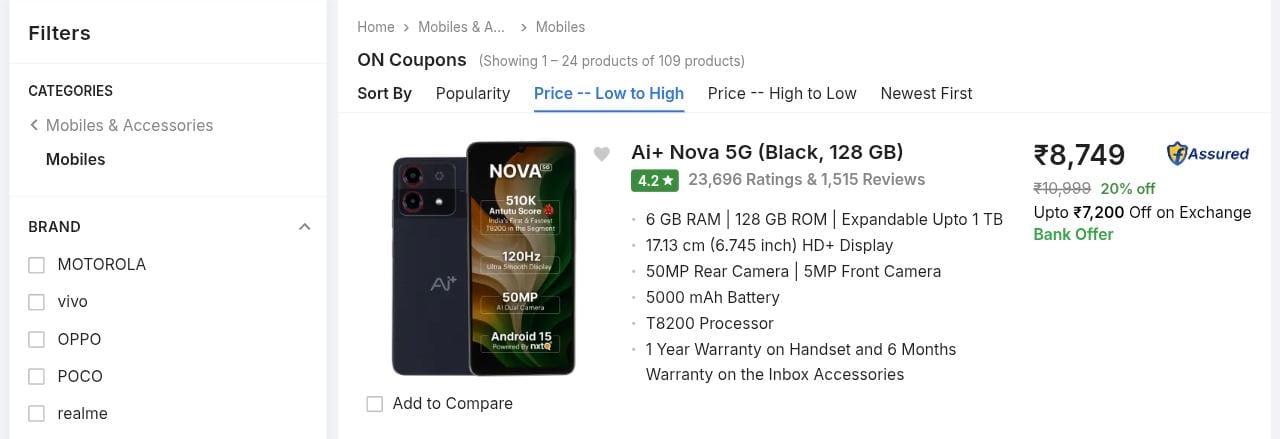Toggle the realme brand checkbox
This screenshot has width=1280, height=439.
(37, 413)
